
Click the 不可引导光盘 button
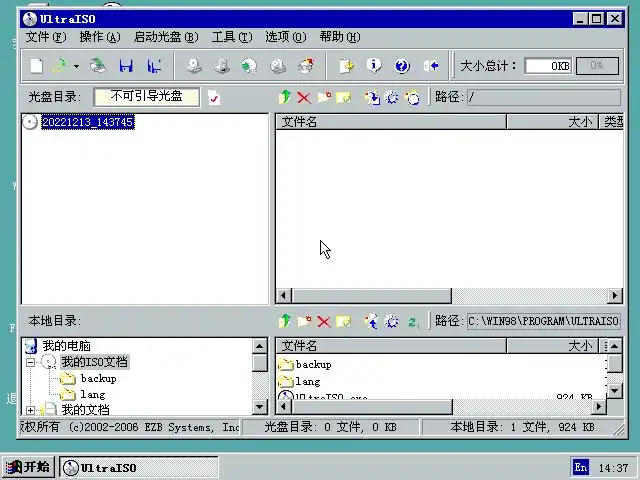tap(147, 97)
